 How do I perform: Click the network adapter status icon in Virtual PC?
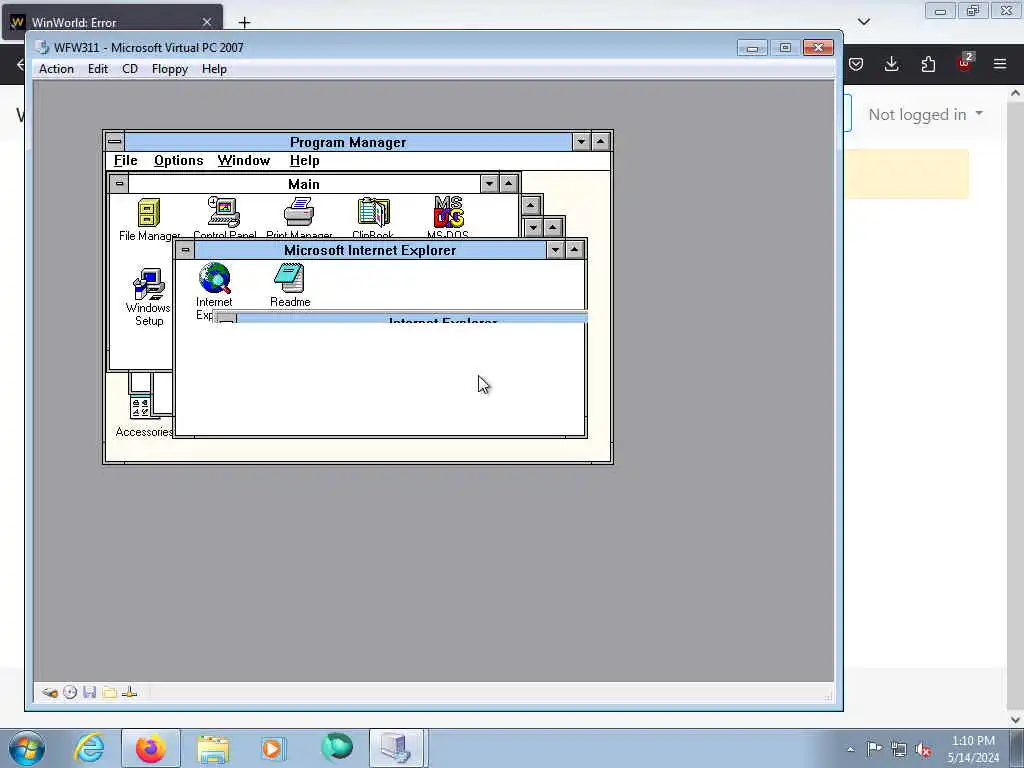[129, 692]
